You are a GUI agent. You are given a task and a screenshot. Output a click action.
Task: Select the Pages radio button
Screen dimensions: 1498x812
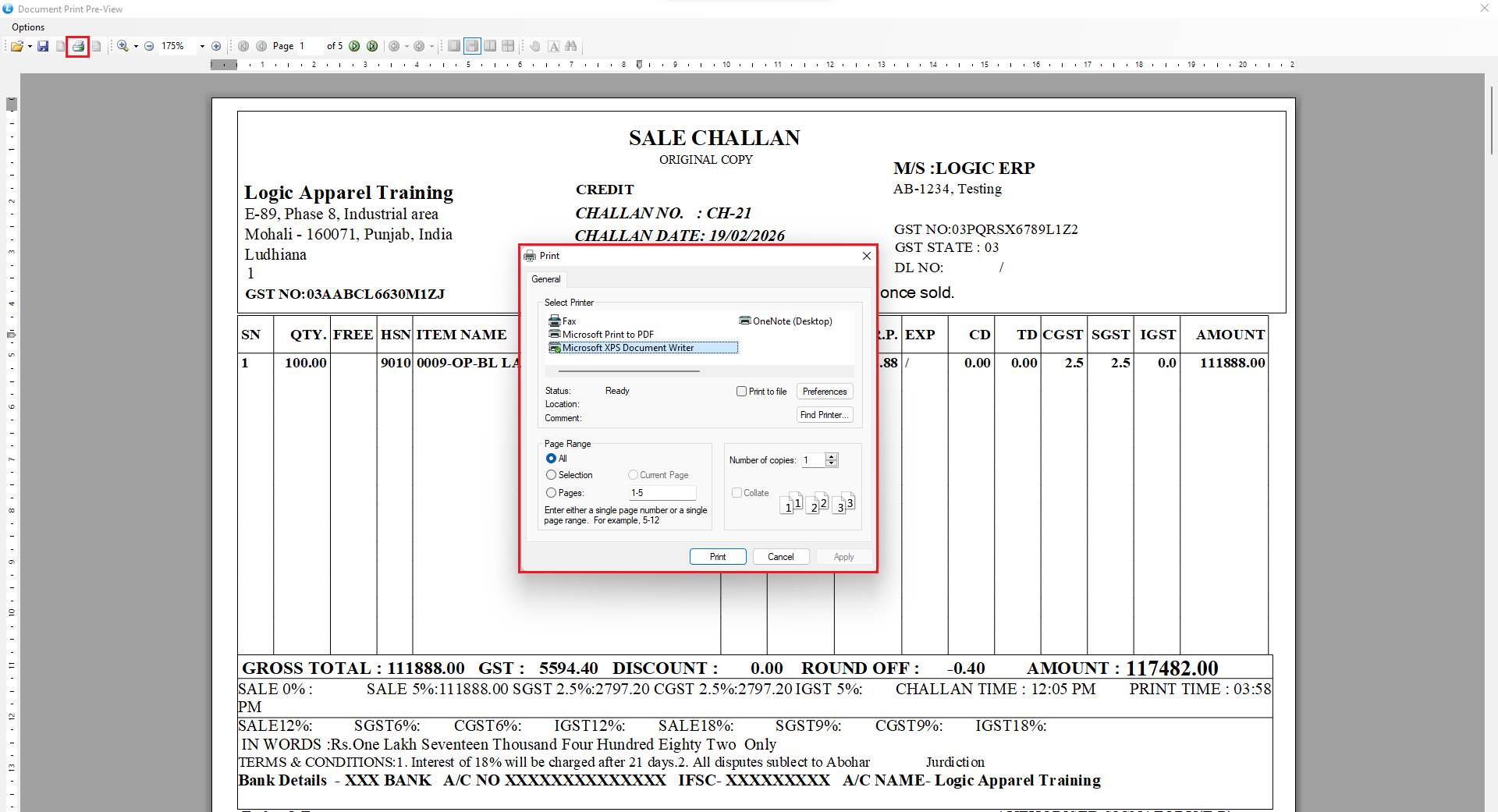pyautogui.click(x=552, y=493)
